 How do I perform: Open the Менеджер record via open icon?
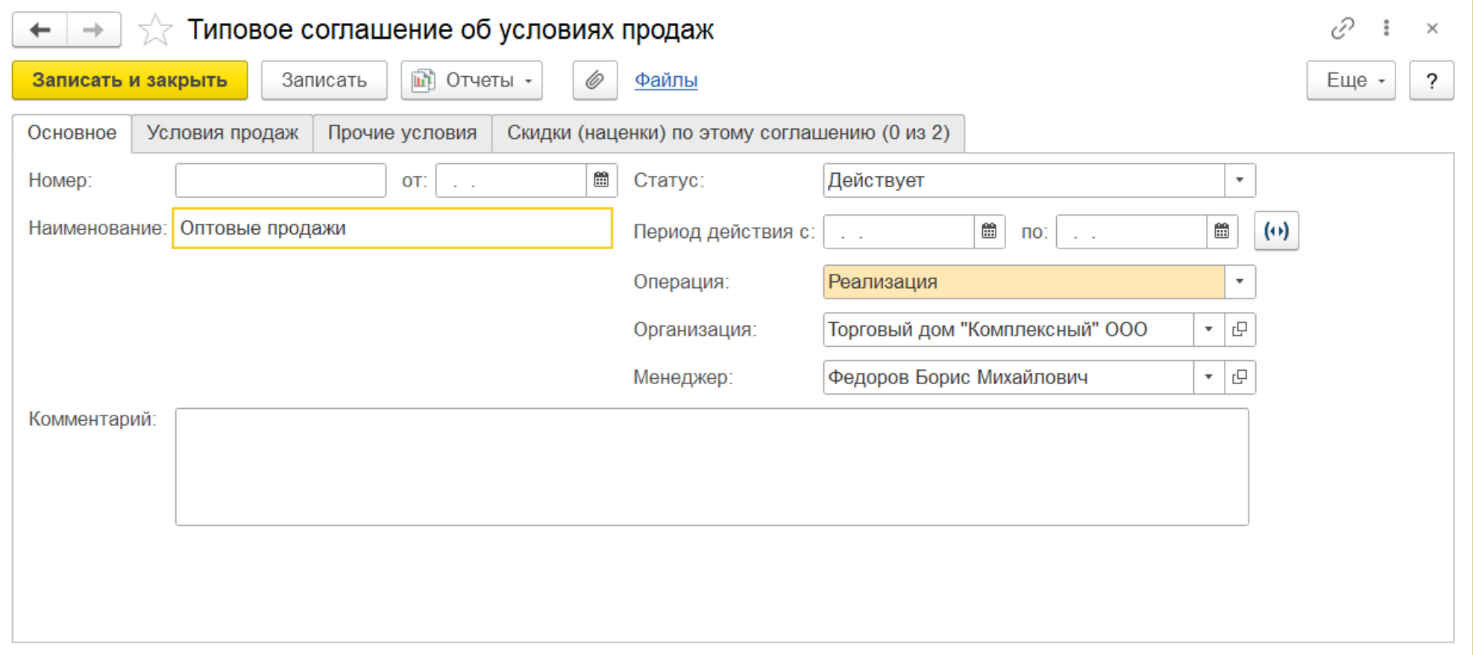click(x=1240, y=377)
